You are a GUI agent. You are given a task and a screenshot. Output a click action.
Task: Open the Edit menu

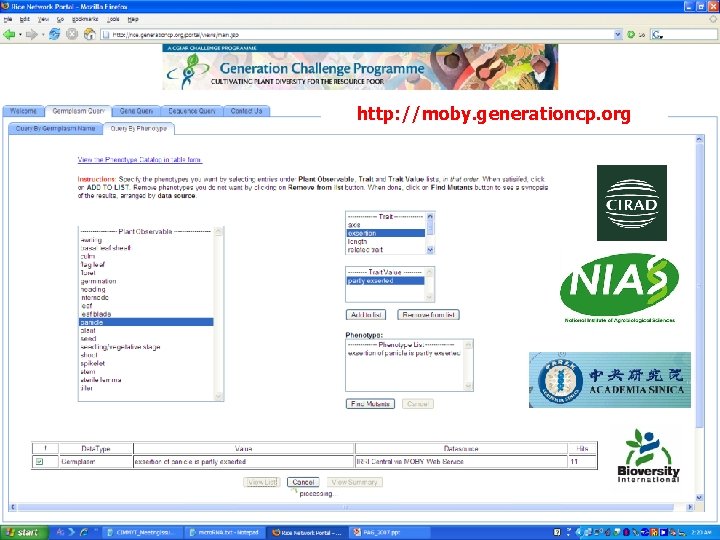point(24,19)
